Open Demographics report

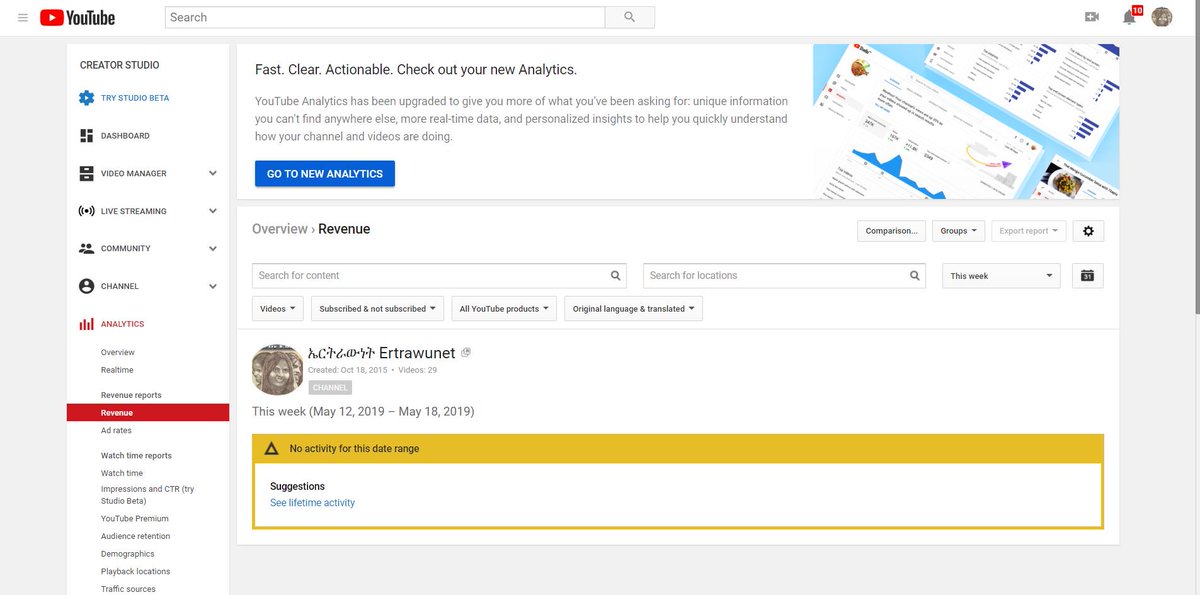click(128, 554)
